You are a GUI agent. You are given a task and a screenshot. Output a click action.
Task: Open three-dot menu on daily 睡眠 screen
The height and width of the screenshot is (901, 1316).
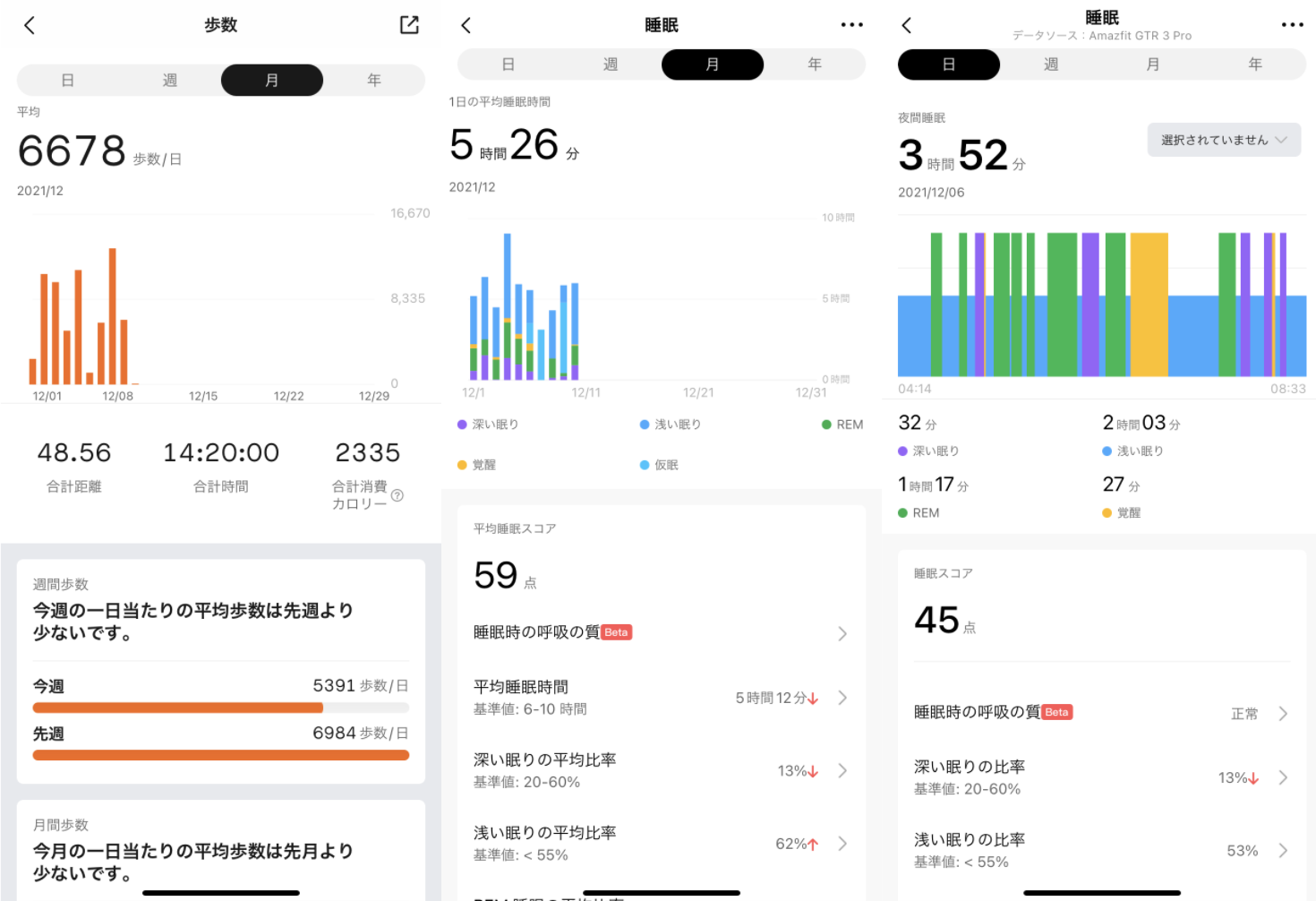(x=1293, y=25)
